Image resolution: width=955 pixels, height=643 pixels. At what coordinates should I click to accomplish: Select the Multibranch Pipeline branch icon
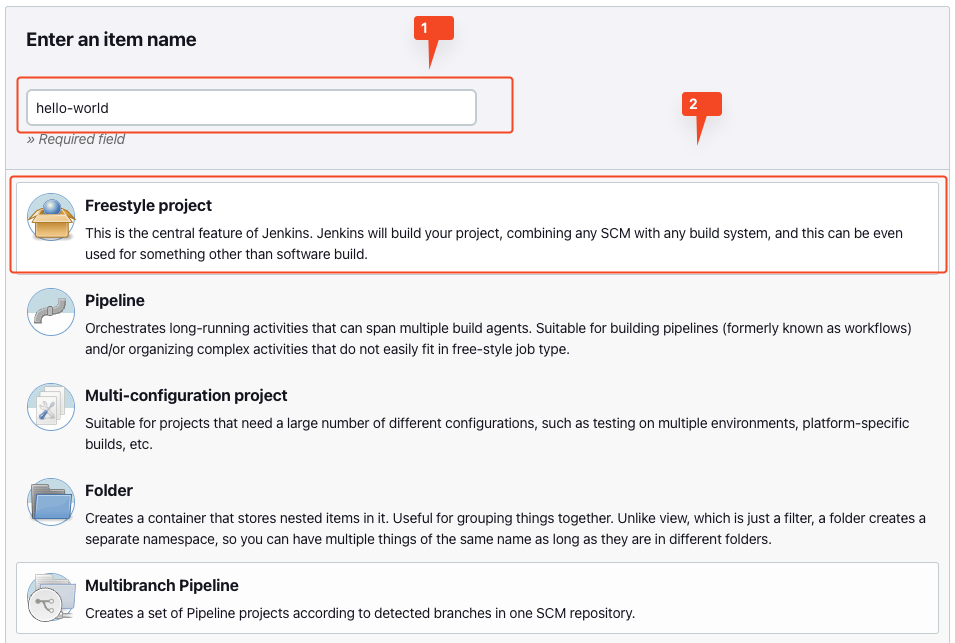click(51, 597)
